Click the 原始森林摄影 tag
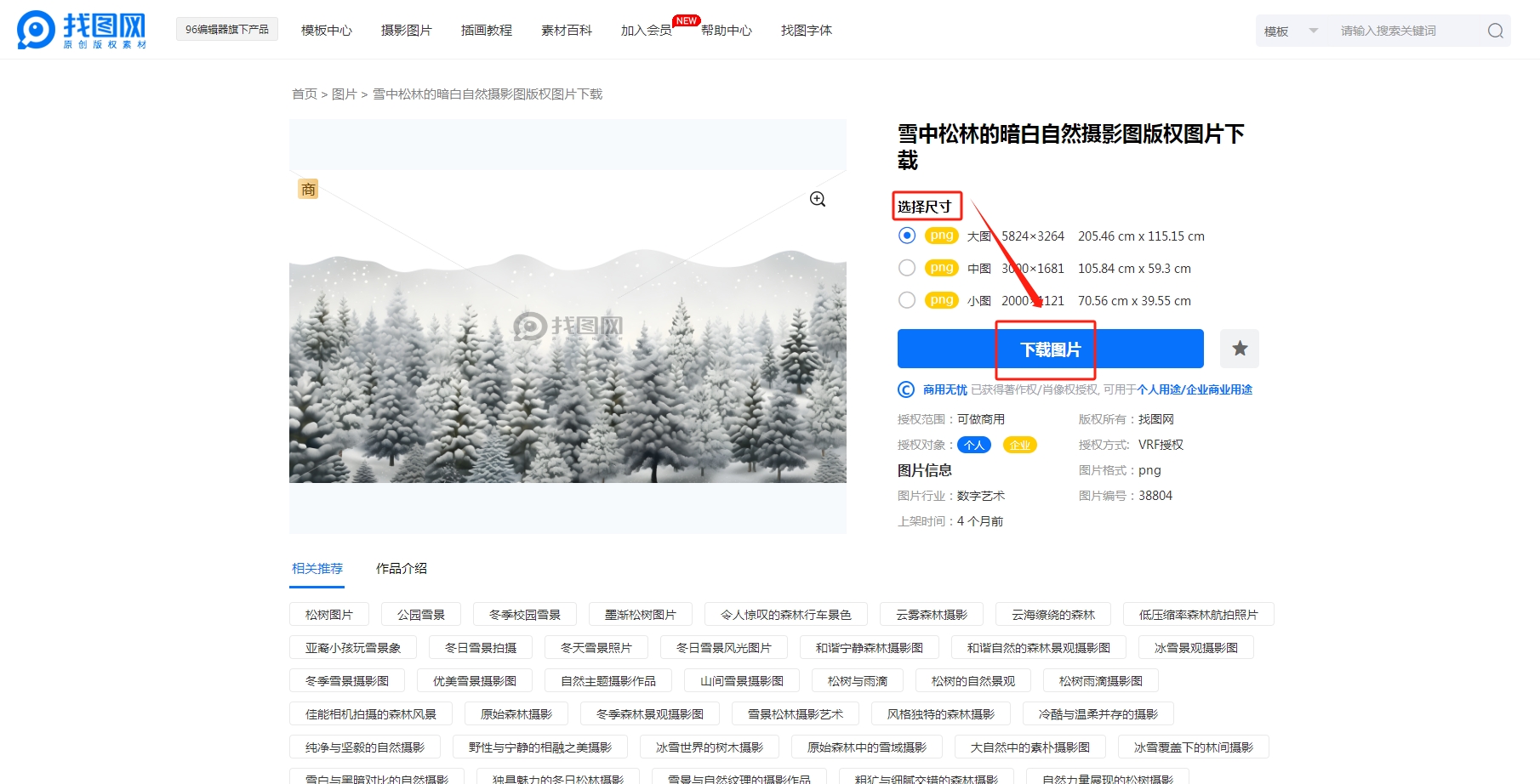The image size is (1540, 784). point(516,713)
